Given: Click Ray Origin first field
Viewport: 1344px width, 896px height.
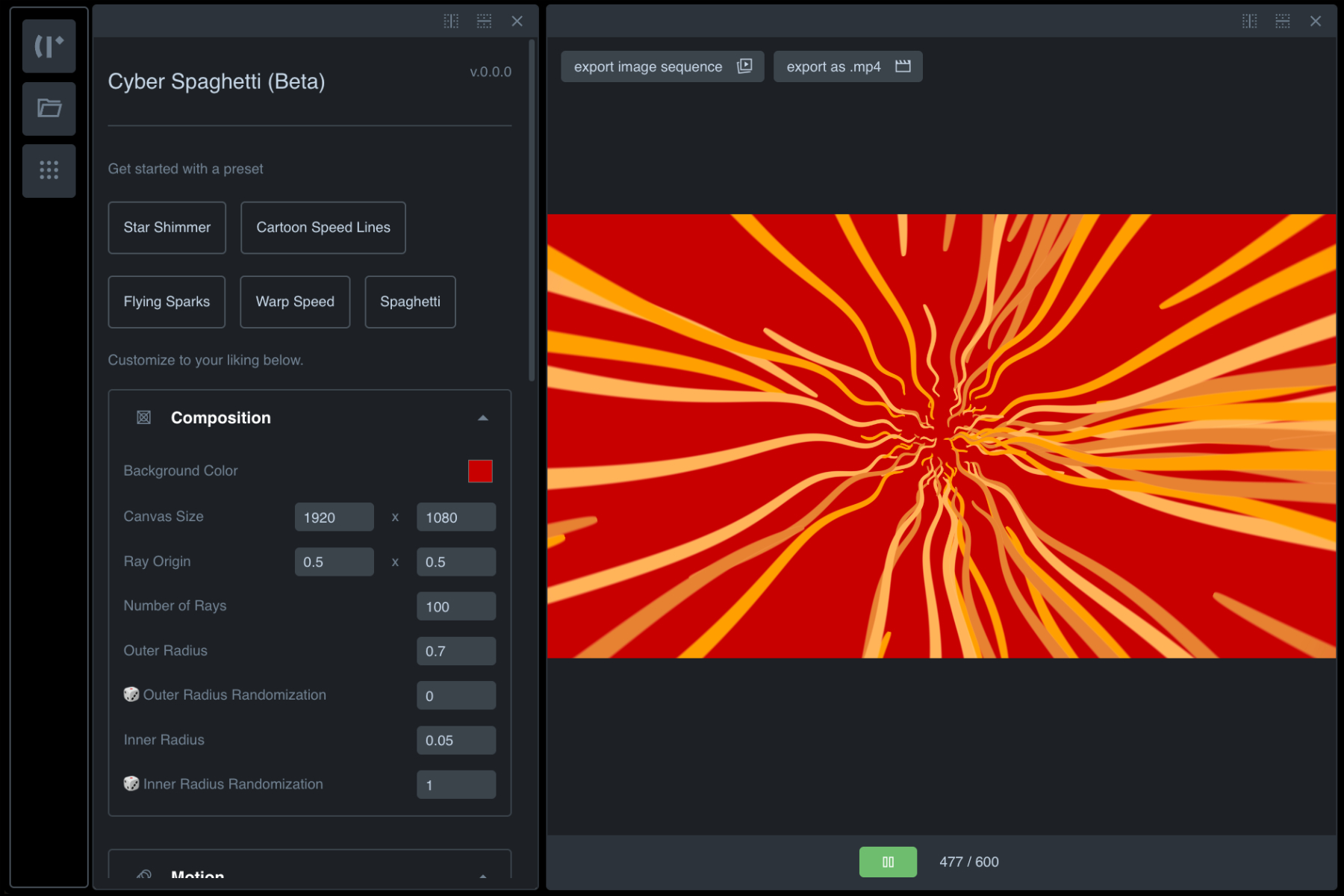Looking at the screenshot, I should pyautogui.click(x=334, y=561).
